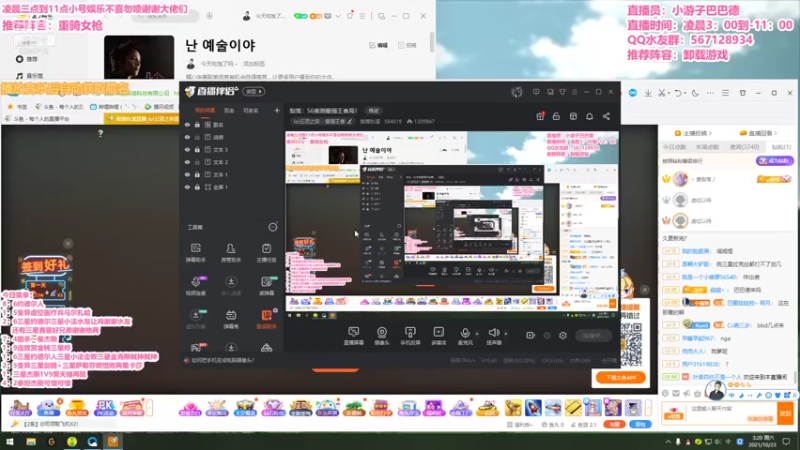Open the 弹幕助手 tool in the toolbox
800x450 pixels.
pyautogui.click(x=195, y=253)
